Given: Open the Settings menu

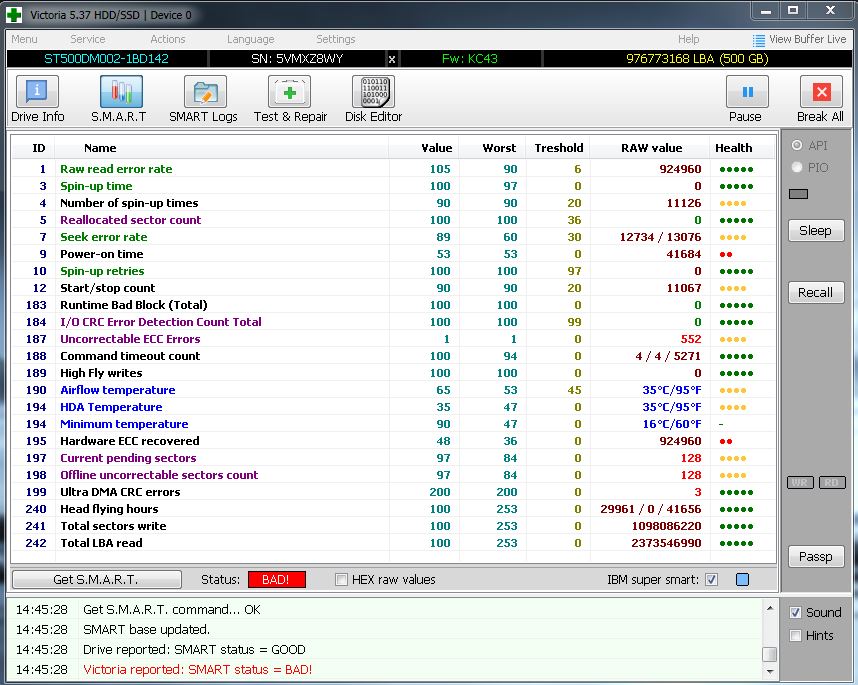Looking at the screenshot, I should tap(335, 39).
